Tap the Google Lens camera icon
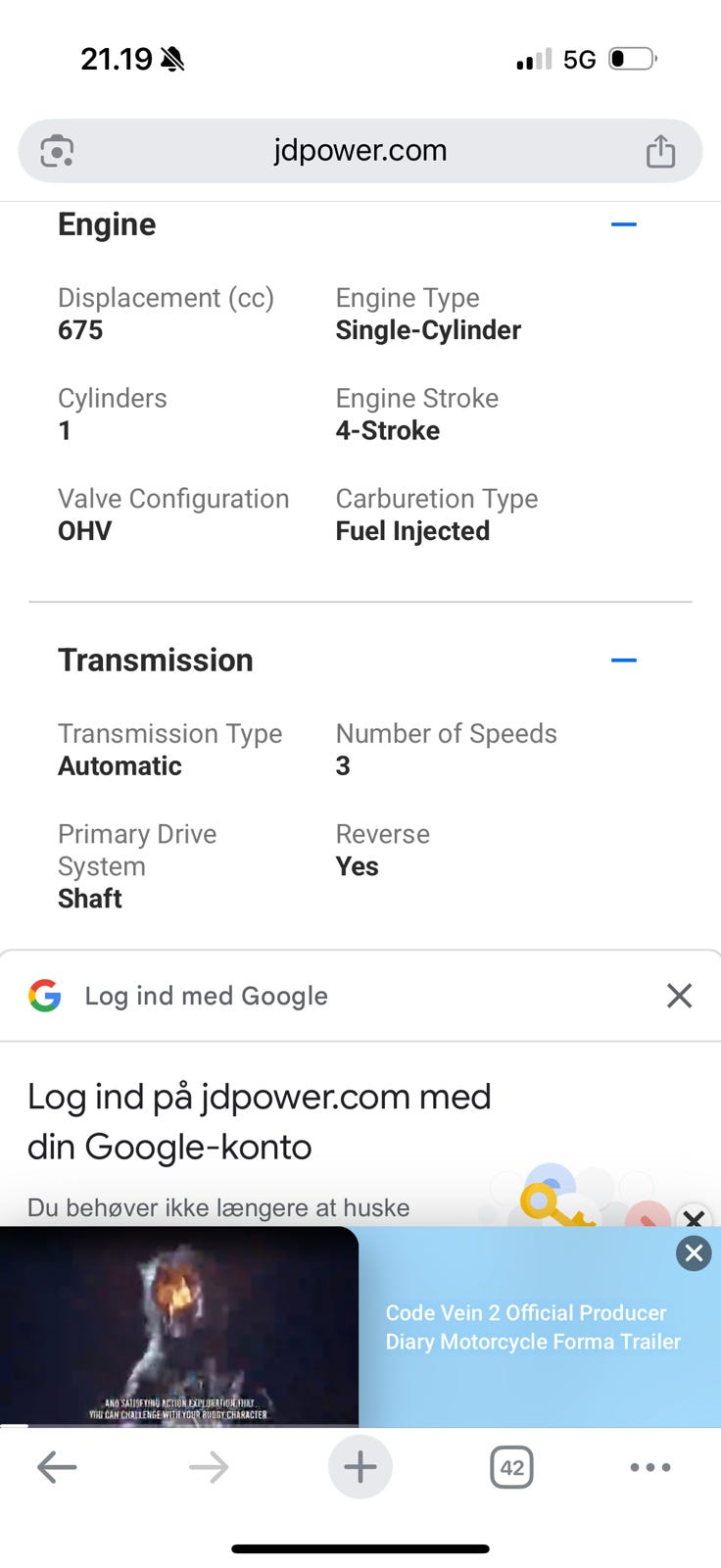Viewport: 721px width, 1568px height. (x=57, y=151)
